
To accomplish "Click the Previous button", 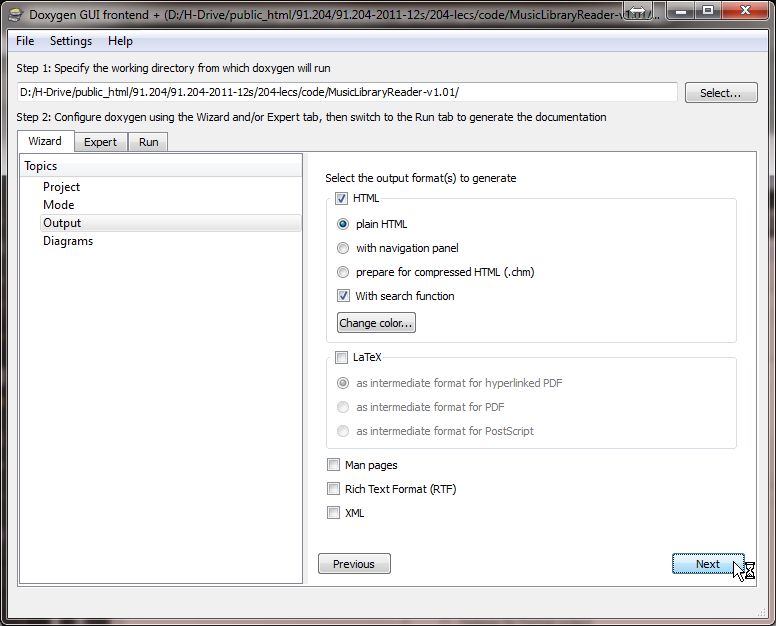I will 354,564.
